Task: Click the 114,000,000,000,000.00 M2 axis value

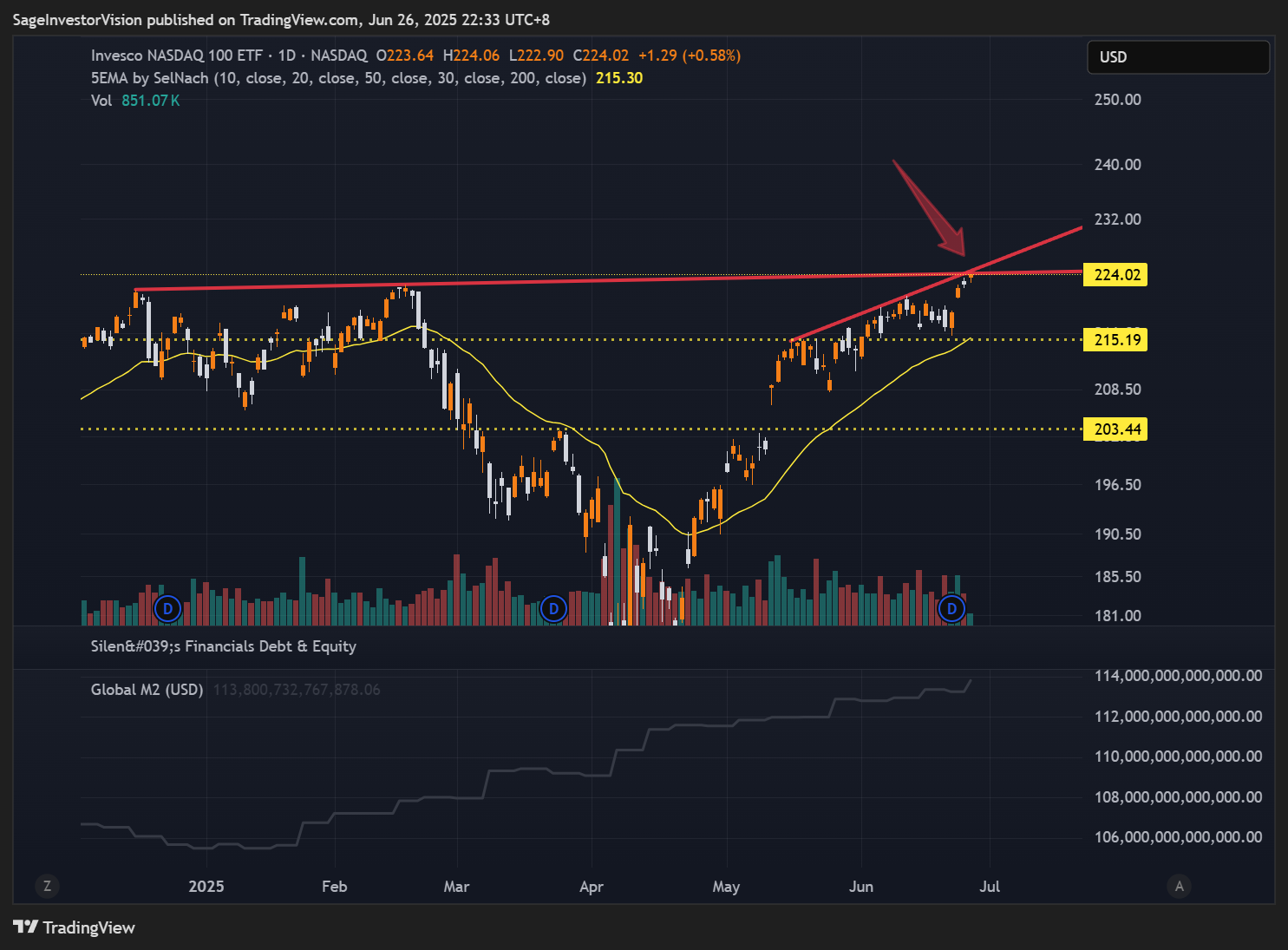Action: point(1178,676)
